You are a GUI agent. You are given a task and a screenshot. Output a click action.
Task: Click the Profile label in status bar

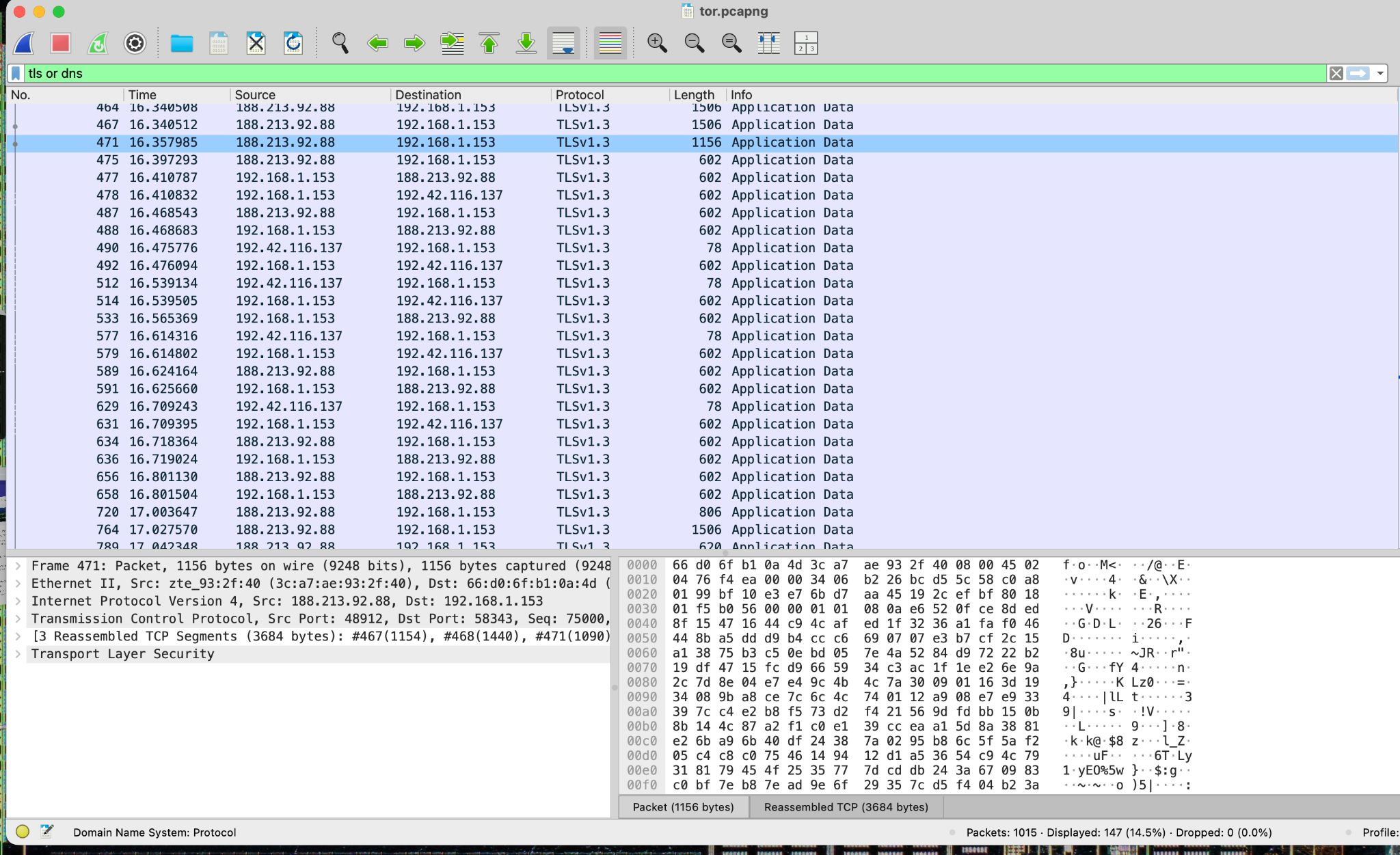pos(1380,832)
